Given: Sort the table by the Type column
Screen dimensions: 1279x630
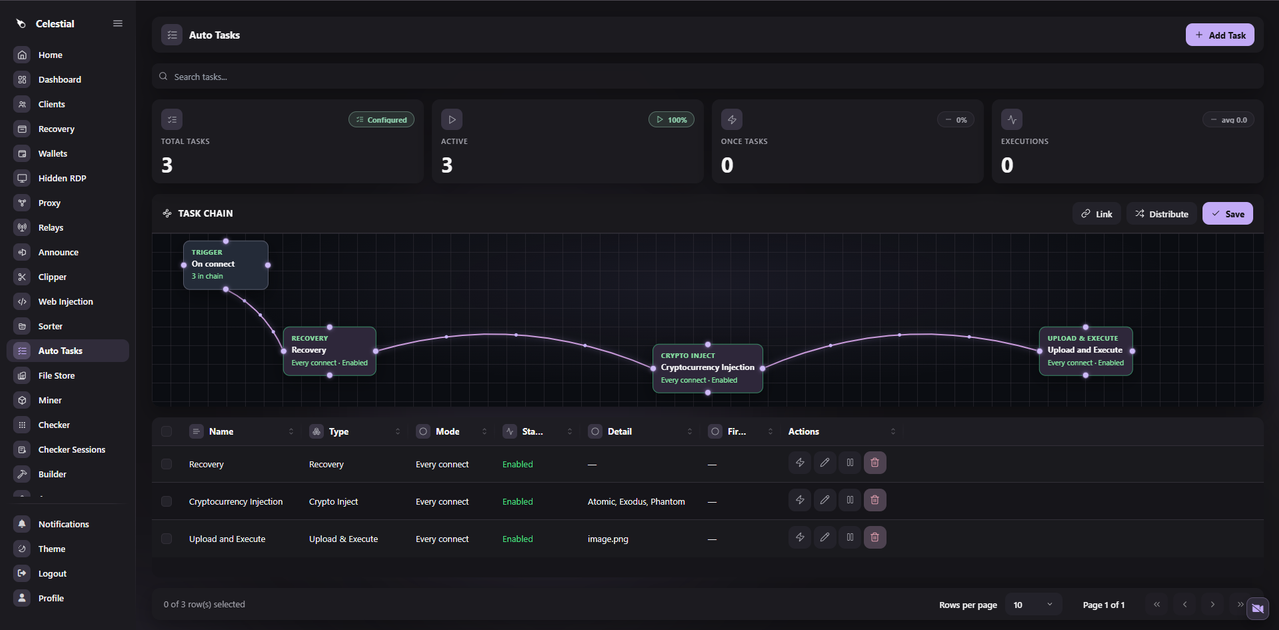Looking at the screenshot, I should click(355, 432).
